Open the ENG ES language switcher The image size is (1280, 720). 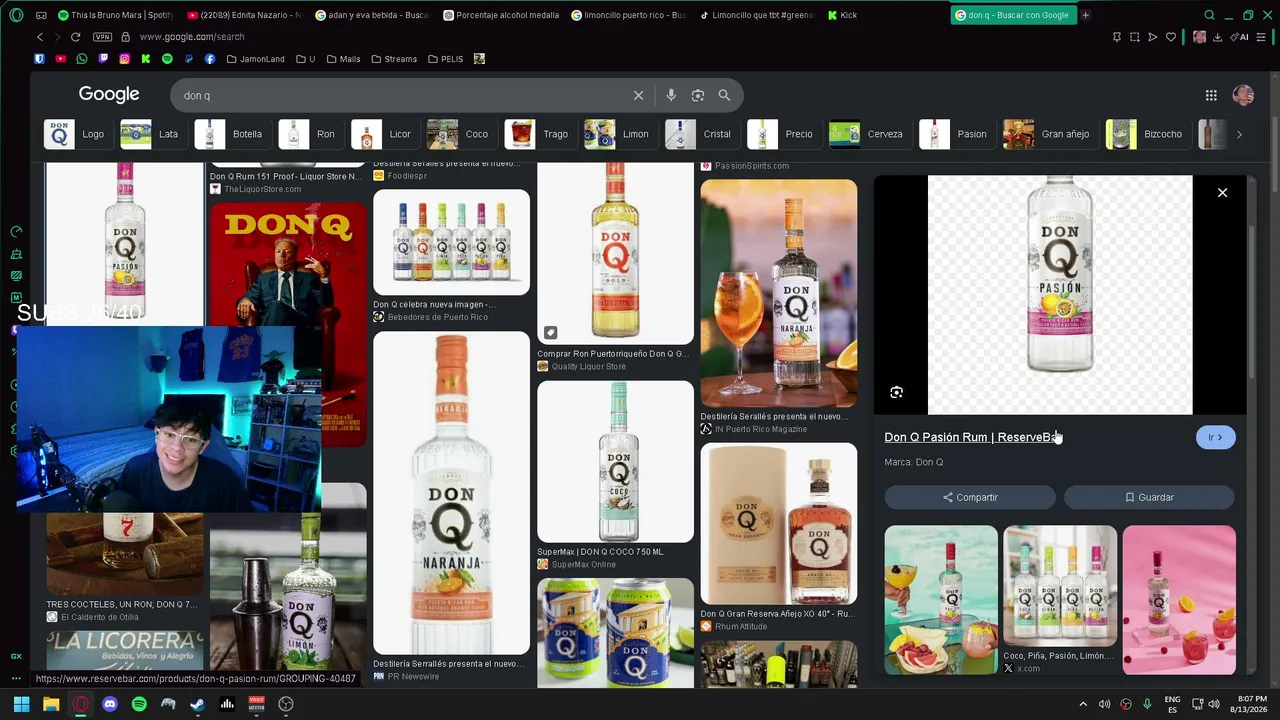pos(1173,704)
